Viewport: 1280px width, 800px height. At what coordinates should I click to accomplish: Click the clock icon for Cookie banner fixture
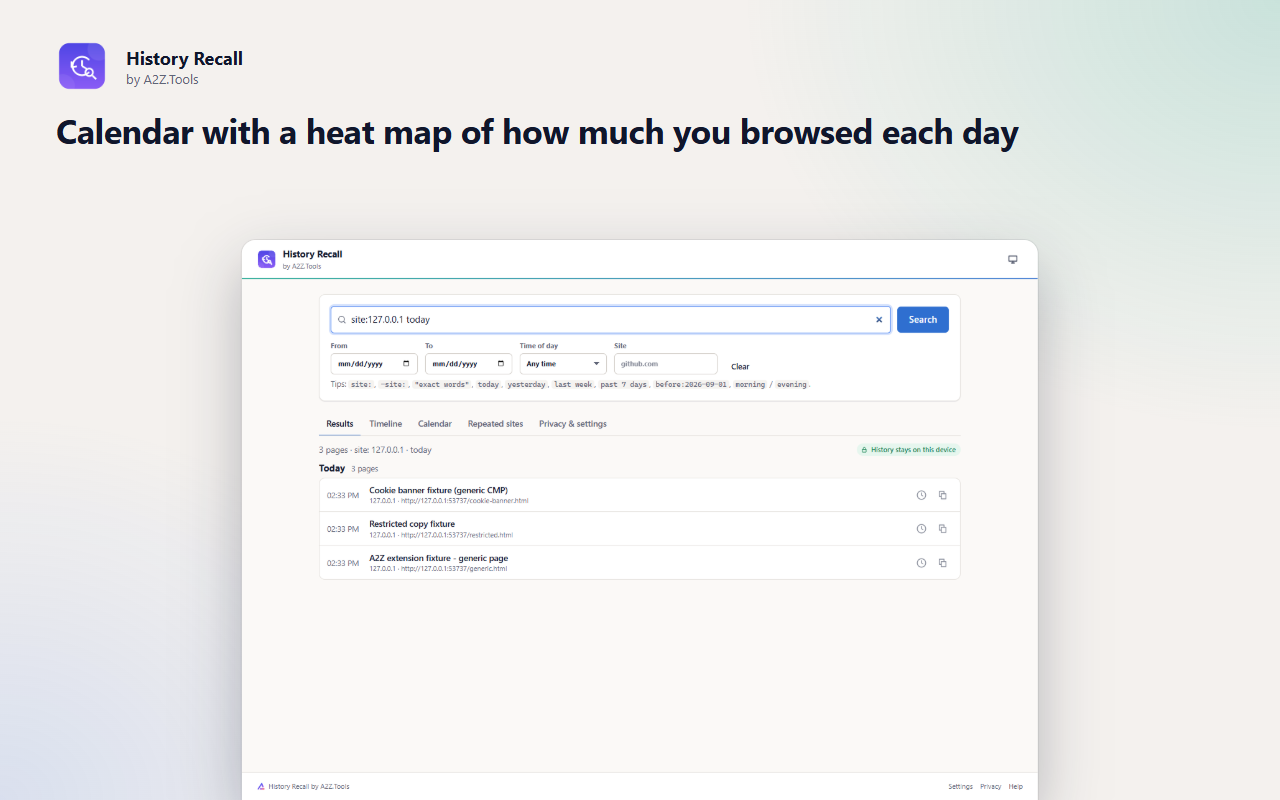pyautogui.click(x=921, y=495)
